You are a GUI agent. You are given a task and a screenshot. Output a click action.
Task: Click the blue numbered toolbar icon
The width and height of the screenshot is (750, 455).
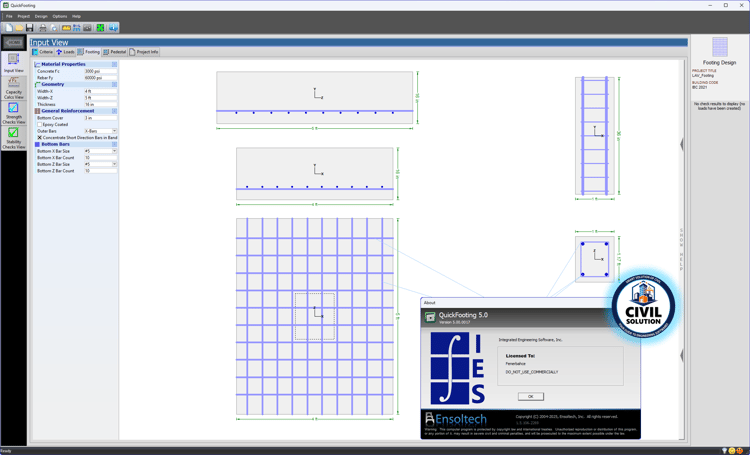pyautogui.click(x=77, y=28)
